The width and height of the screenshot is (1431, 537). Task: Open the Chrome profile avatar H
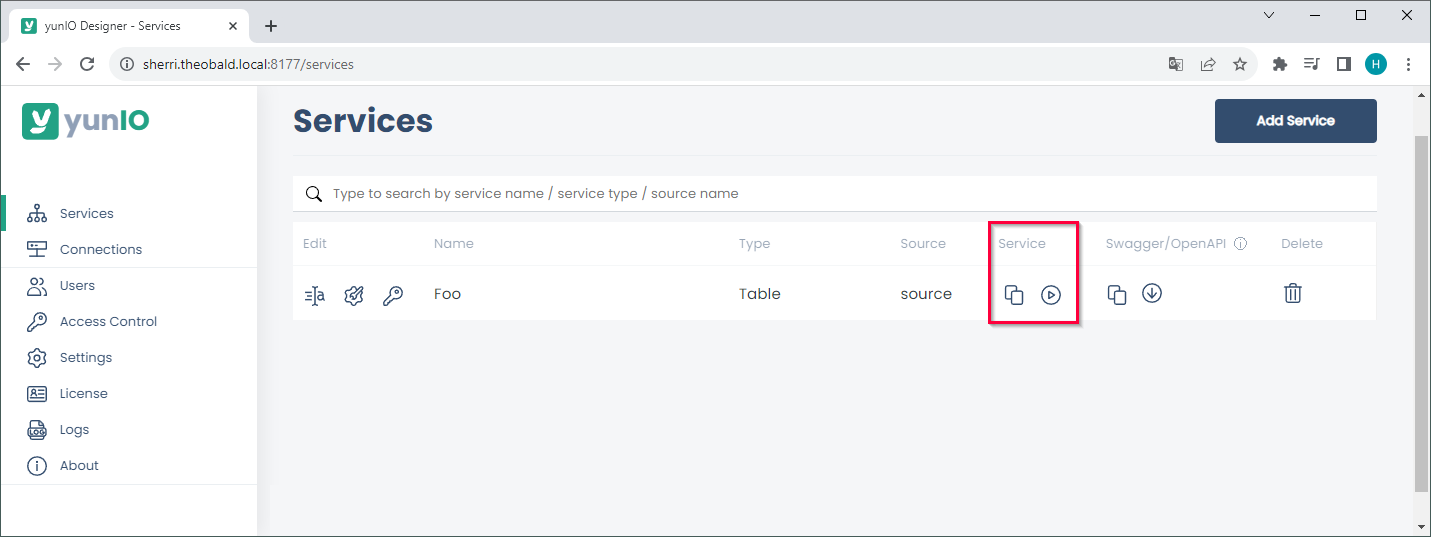click(x=1376, y=64)
